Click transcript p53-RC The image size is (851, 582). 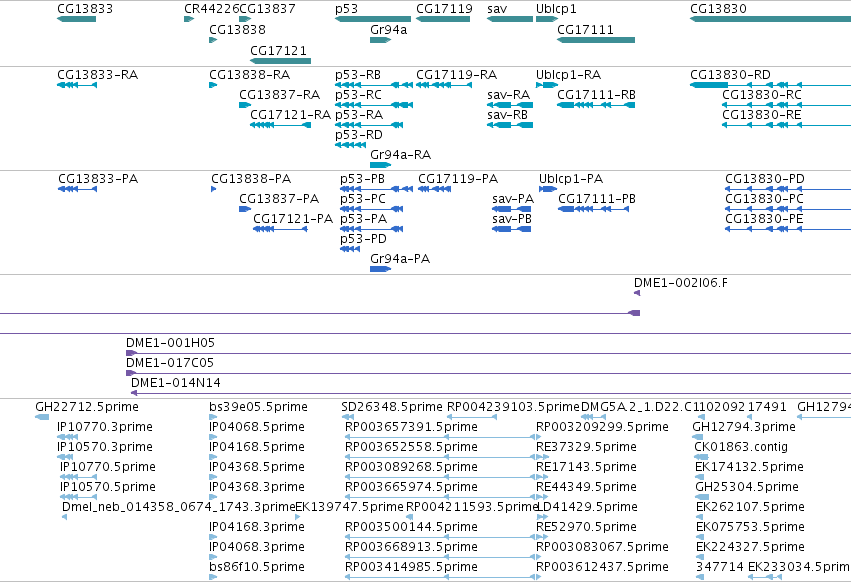pyautogui.click(x=374, y=105)
